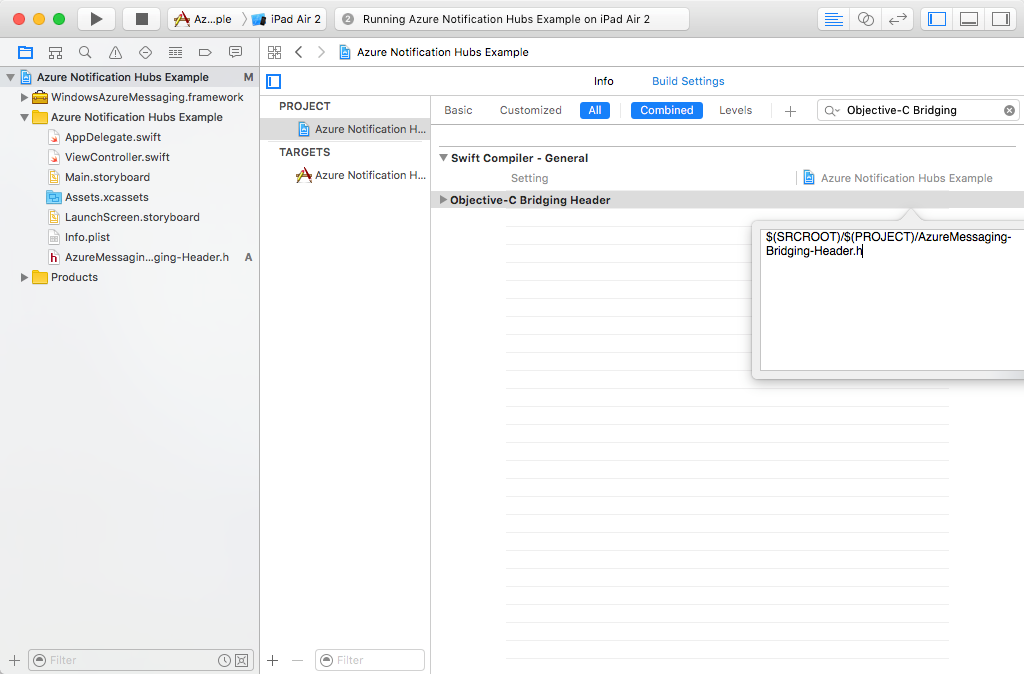The width and height of the screenshot is (1024, 674).
Task: Select the Project navigator folder icon
Action: coord(25,52)
